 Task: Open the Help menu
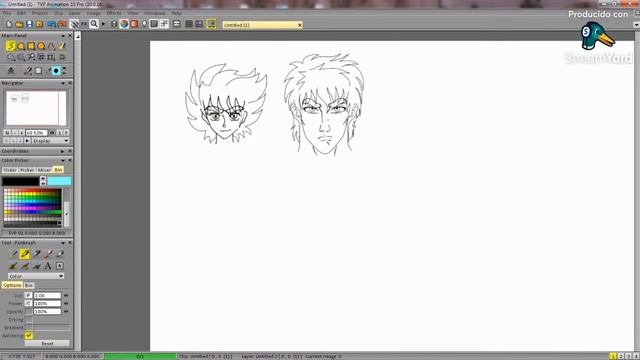(x=176, y=13)
